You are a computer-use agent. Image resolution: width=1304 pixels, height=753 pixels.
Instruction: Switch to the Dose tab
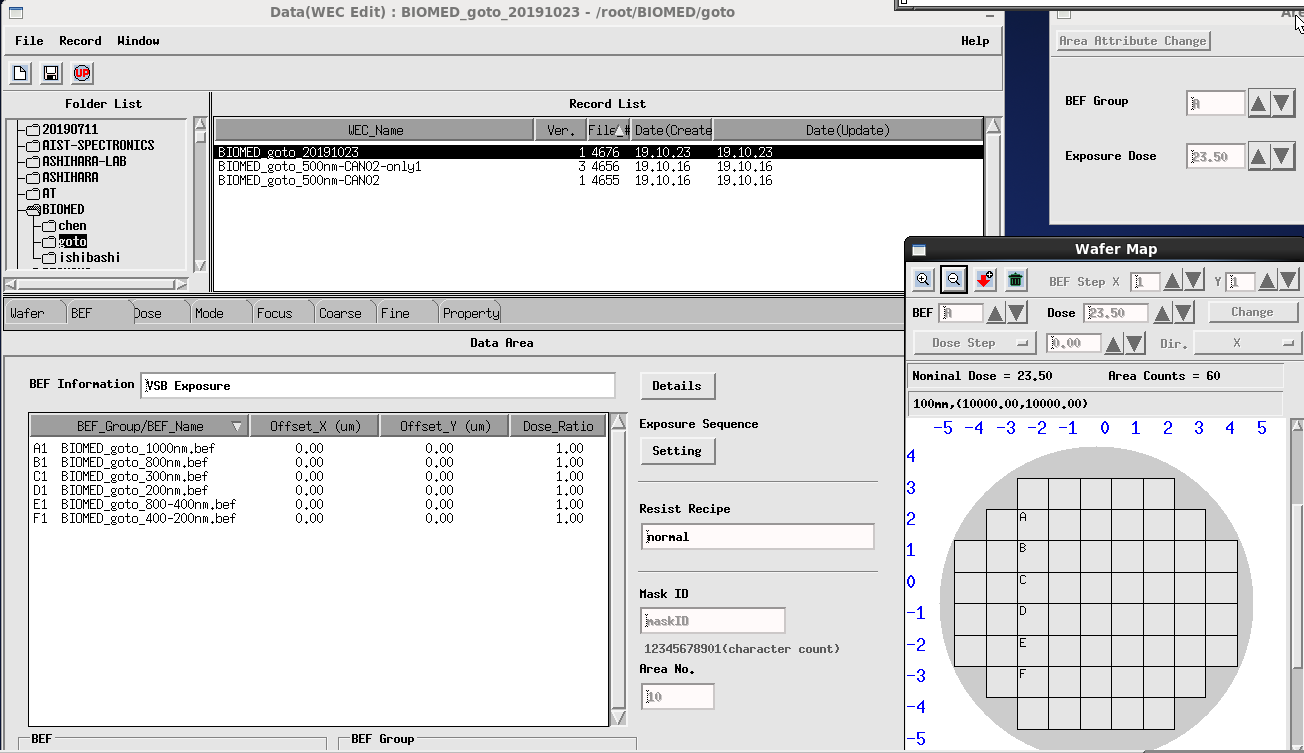159,313
